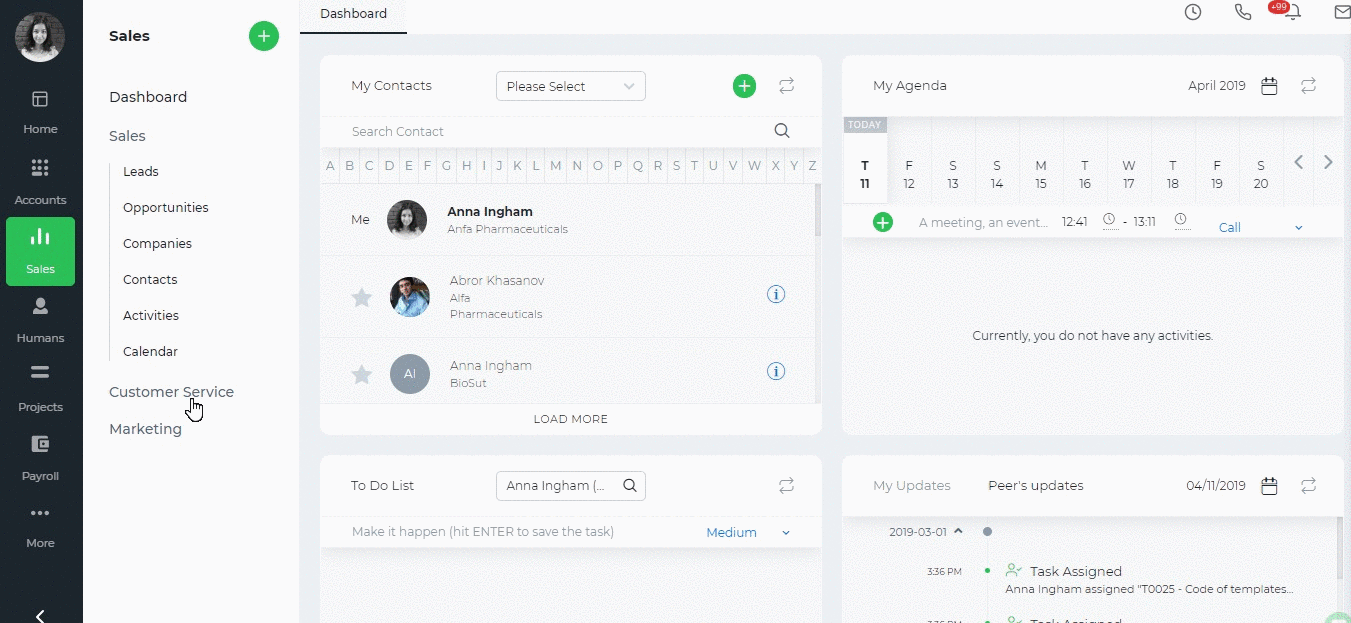Collapse the 2019-03-01 updates group

pyautogui.click(x=958, y=531)
